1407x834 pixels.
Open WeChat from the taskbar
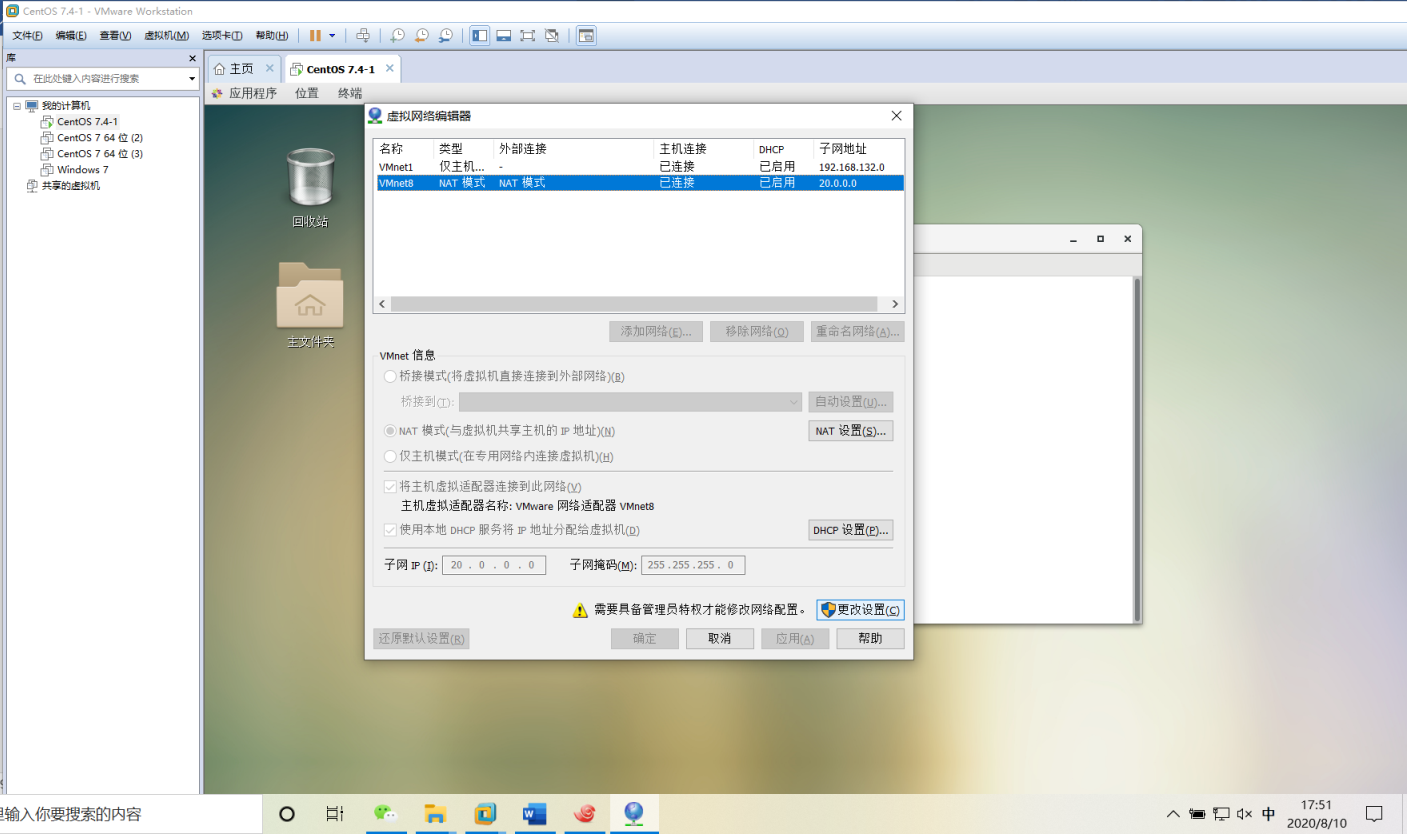point(384,814)
